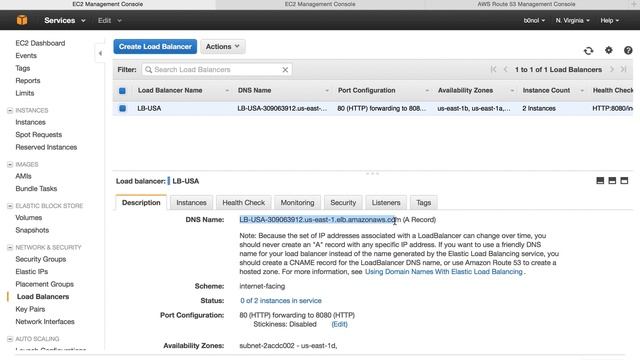This screenshot has height=360, width=640.
Task: Open Volumes in sidebar
Action: point(29,218)
